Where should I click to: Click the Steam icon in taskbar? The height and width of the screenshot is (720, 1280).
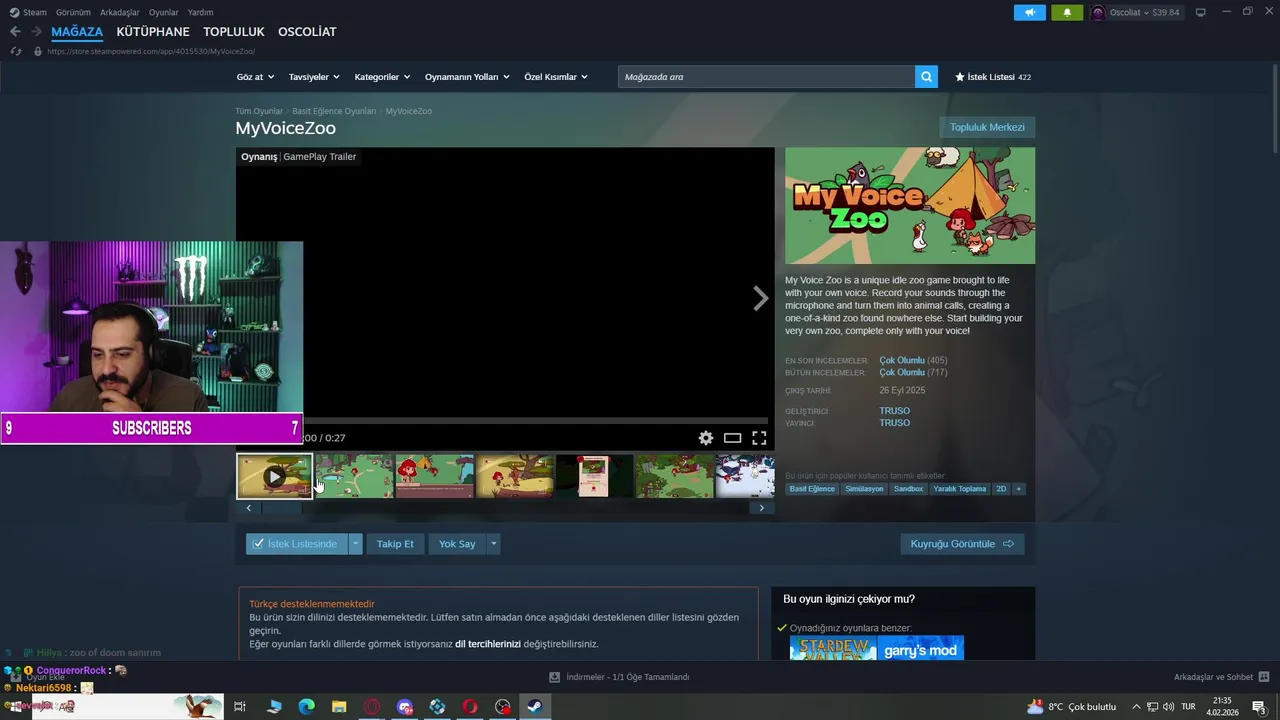click(x=534, y=706)
